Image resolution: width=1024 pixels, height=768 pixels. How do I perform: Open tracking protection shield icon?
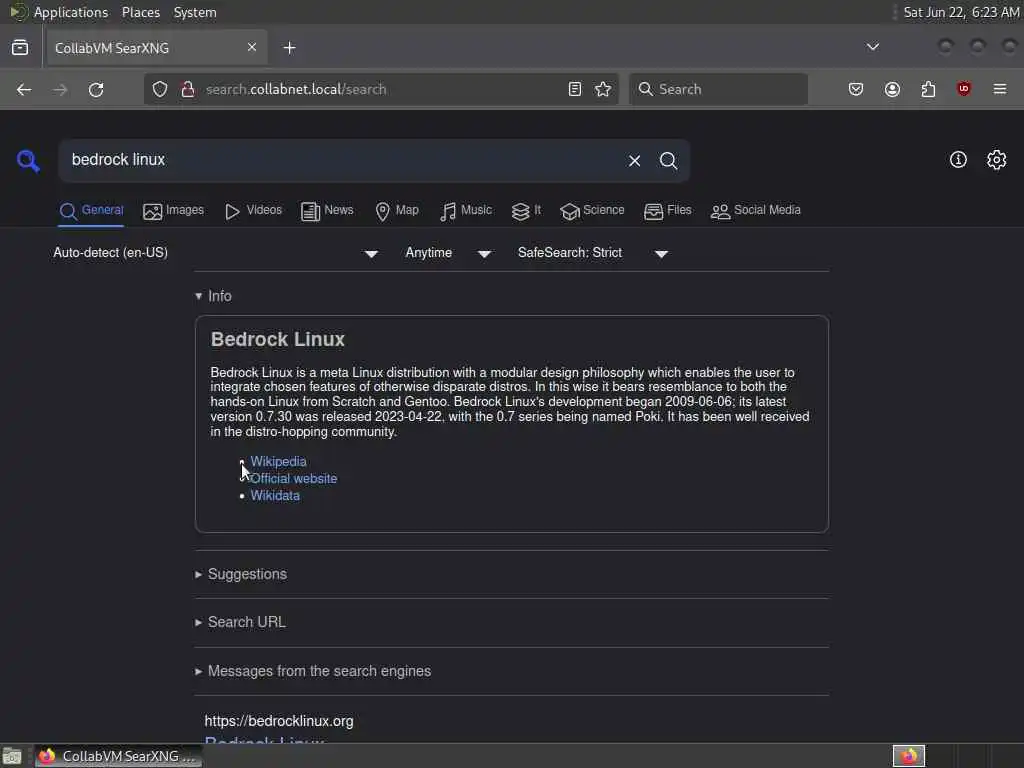coord(160,89)
